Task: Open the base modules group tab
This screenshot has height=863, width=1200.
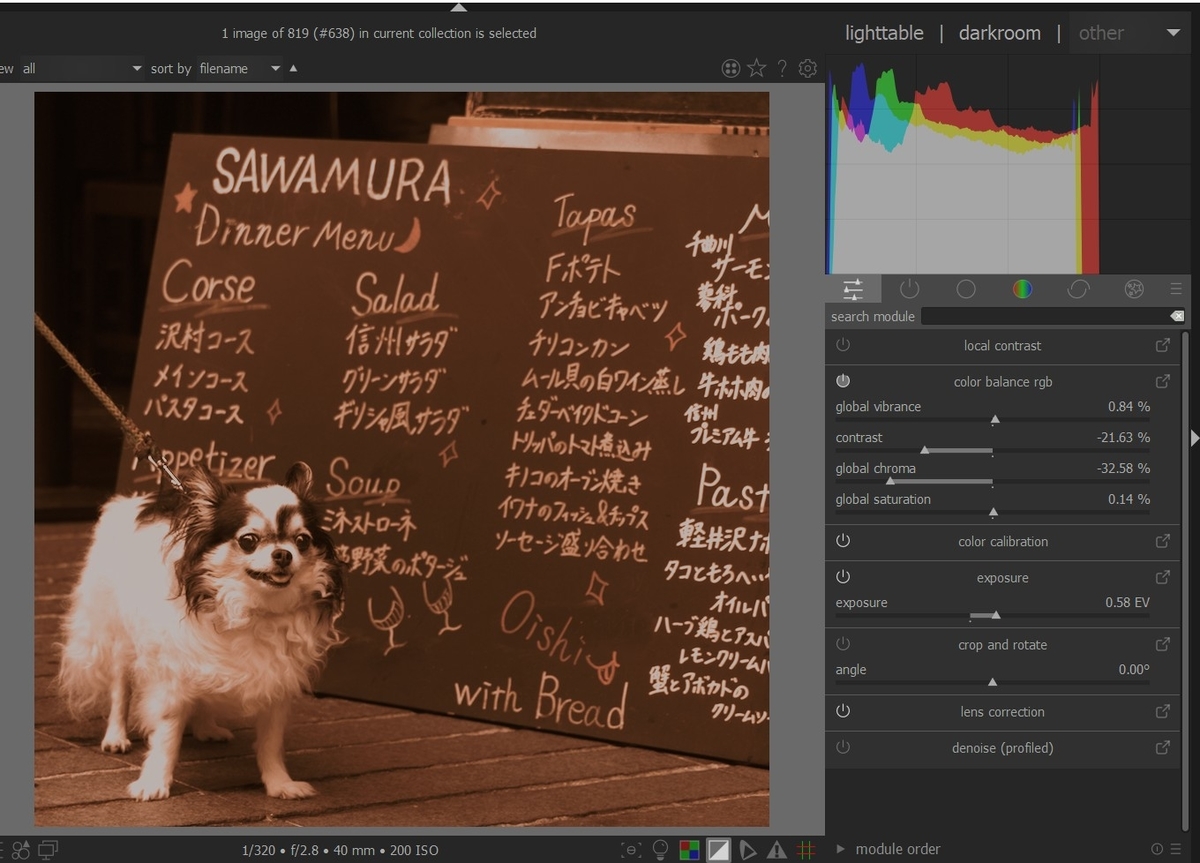Action: pyautogui.click(x=966, y=289)
